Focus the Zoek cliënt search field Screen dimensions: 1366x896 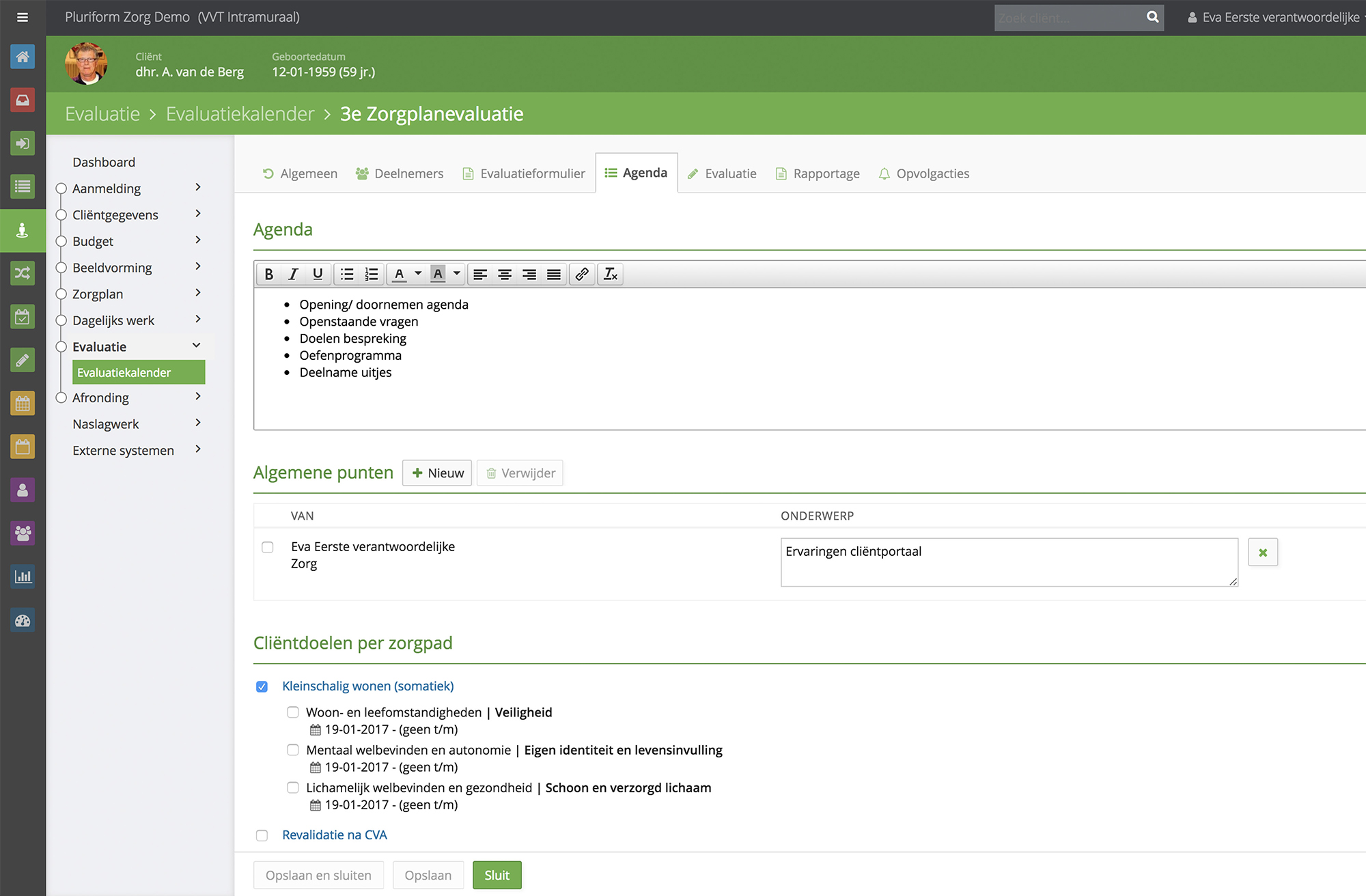[1068, 18]
